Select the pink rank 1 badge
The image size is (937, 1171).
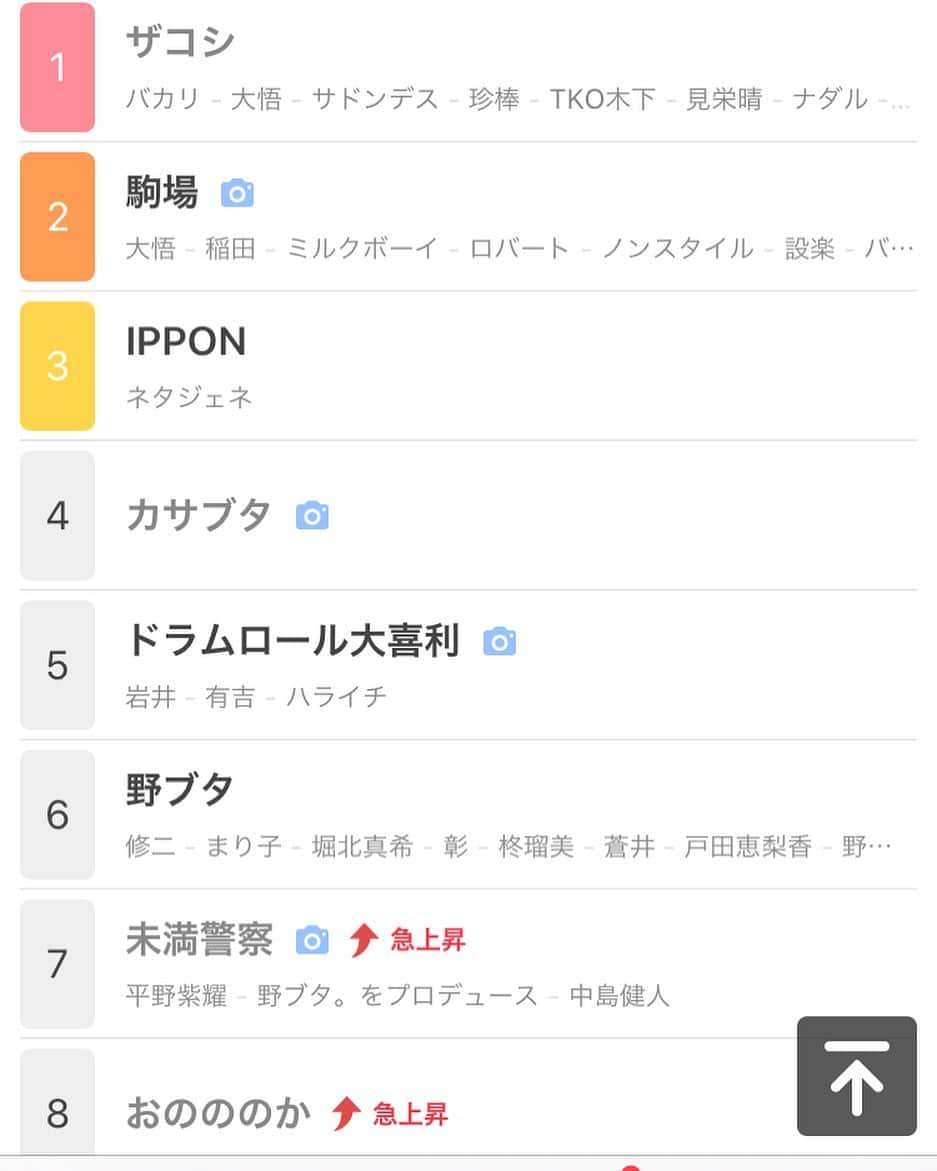[x=57, y=67]
